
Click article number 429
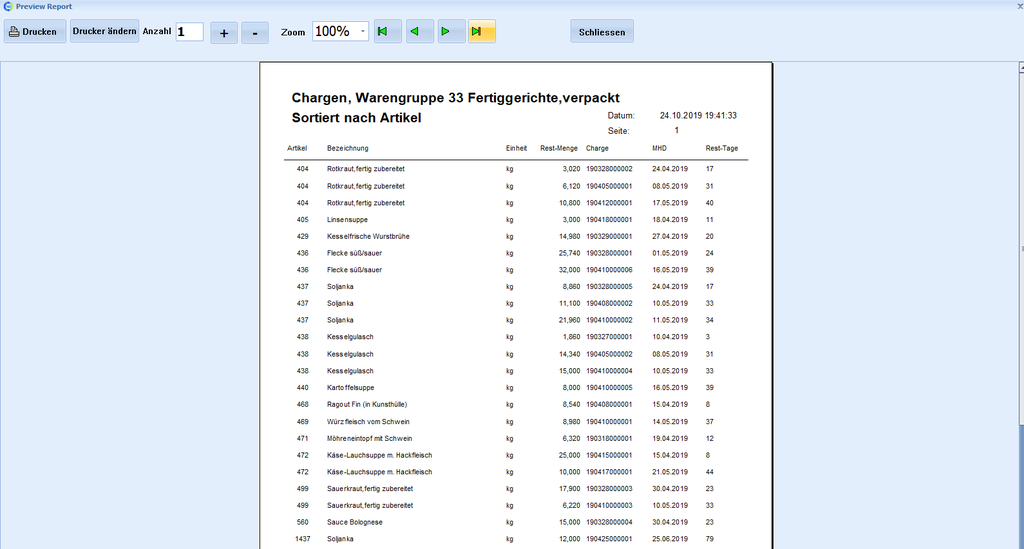click(302, 236)
